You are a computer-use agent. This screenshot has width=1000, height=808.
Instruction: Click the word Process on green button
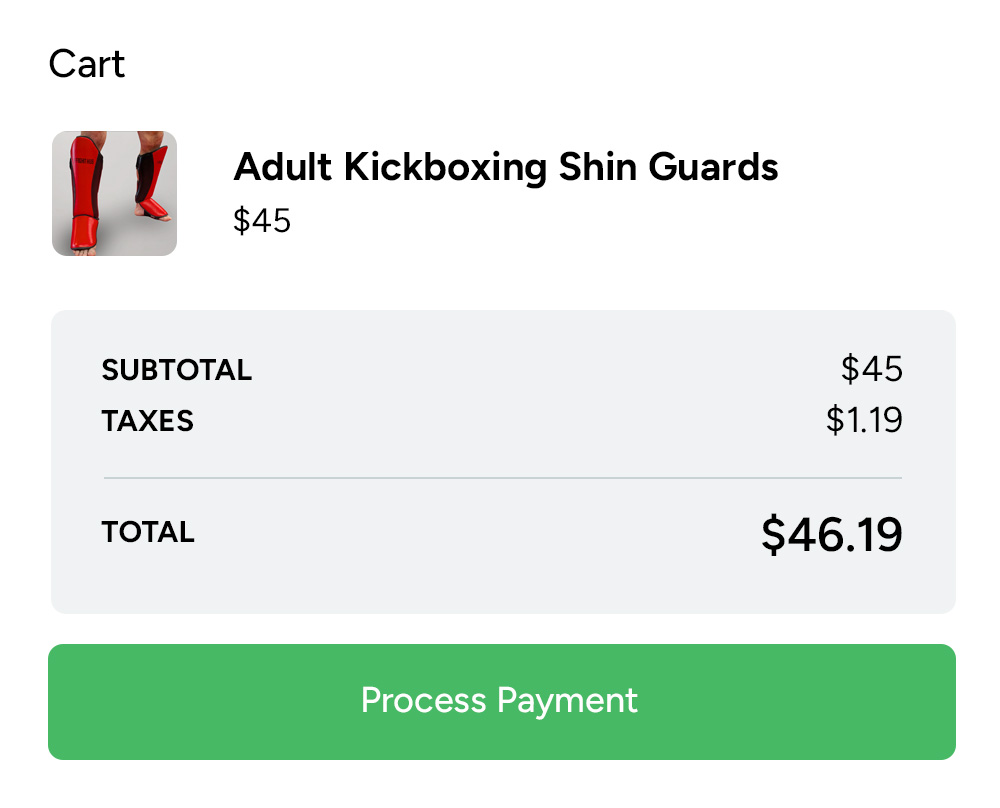coord(424,700)
